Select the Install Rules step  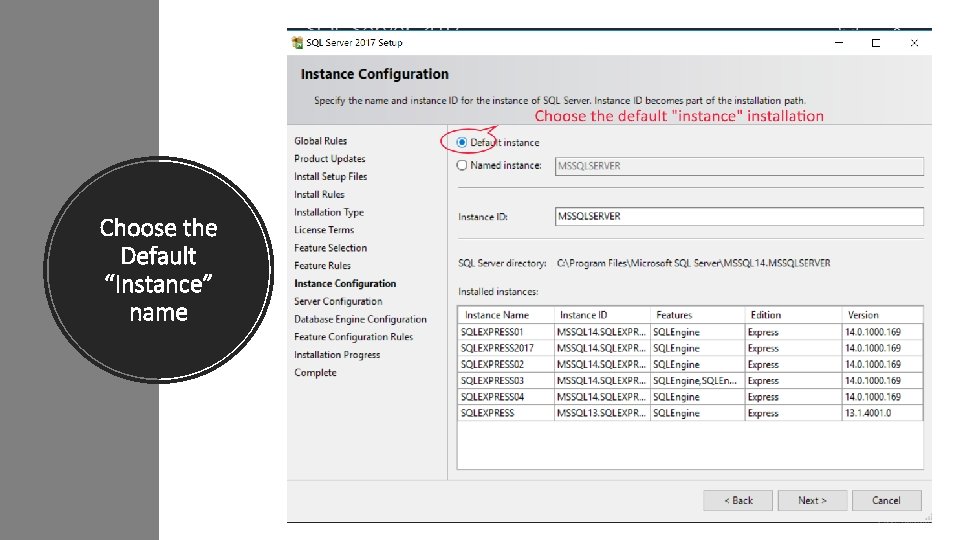click(319, 194)
